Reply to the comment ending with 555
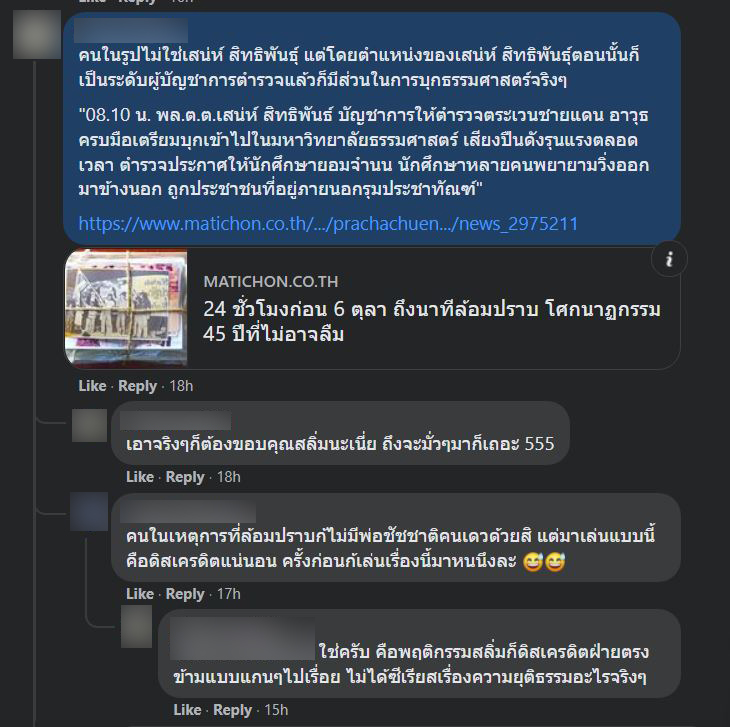Screen dimensions: 730x727 tap(185, 477)
